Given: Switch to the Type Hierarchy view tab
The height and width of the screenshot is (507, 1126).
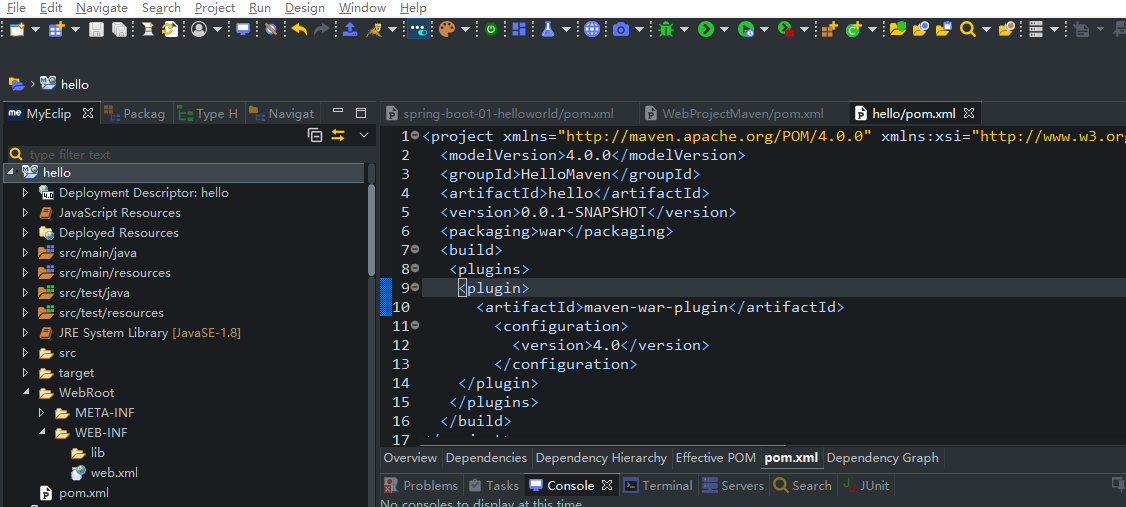Looking at the screenshot, I should [208, 113].
